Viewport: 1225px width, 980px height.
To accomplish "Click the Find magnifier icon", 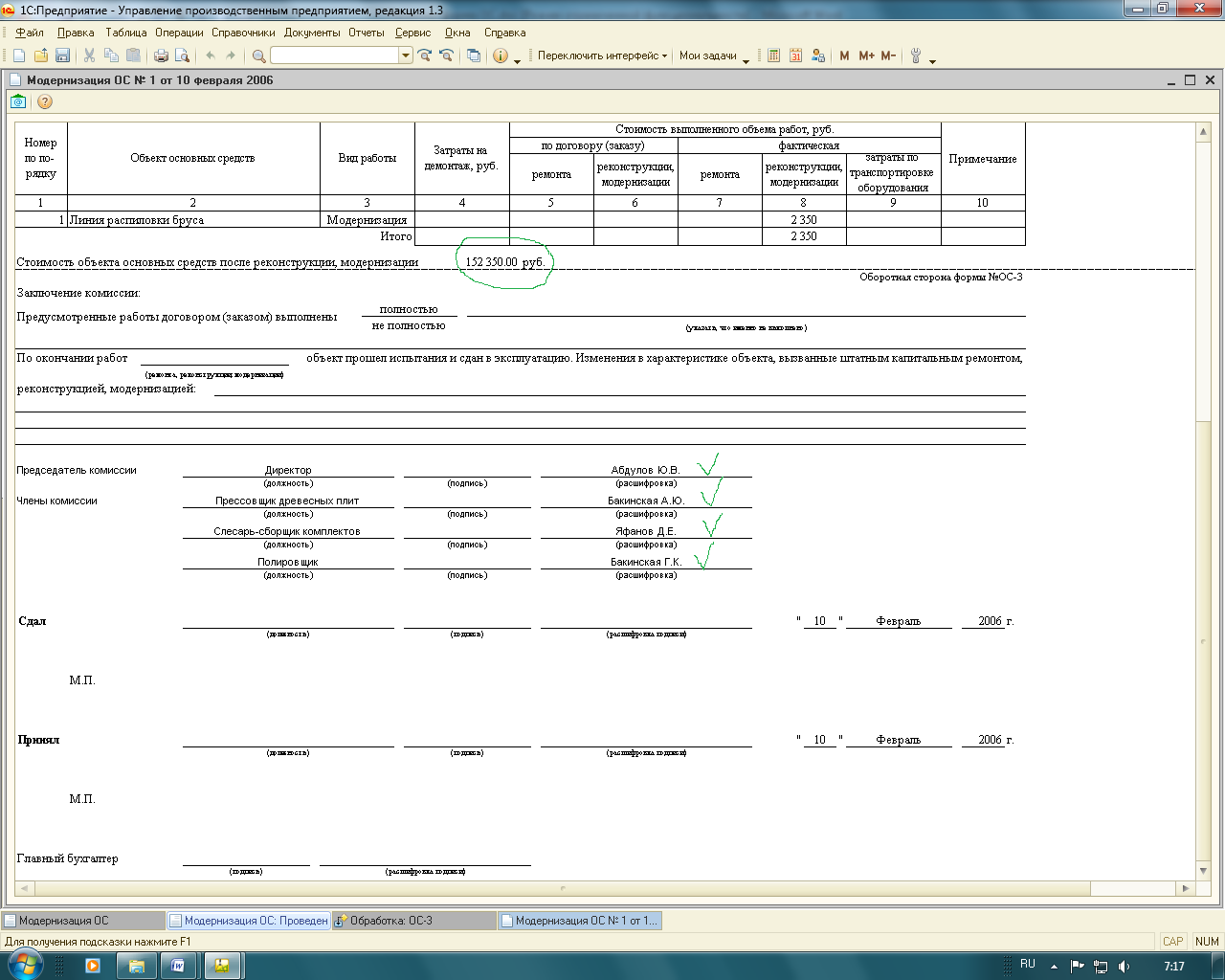I will (258, 56).
